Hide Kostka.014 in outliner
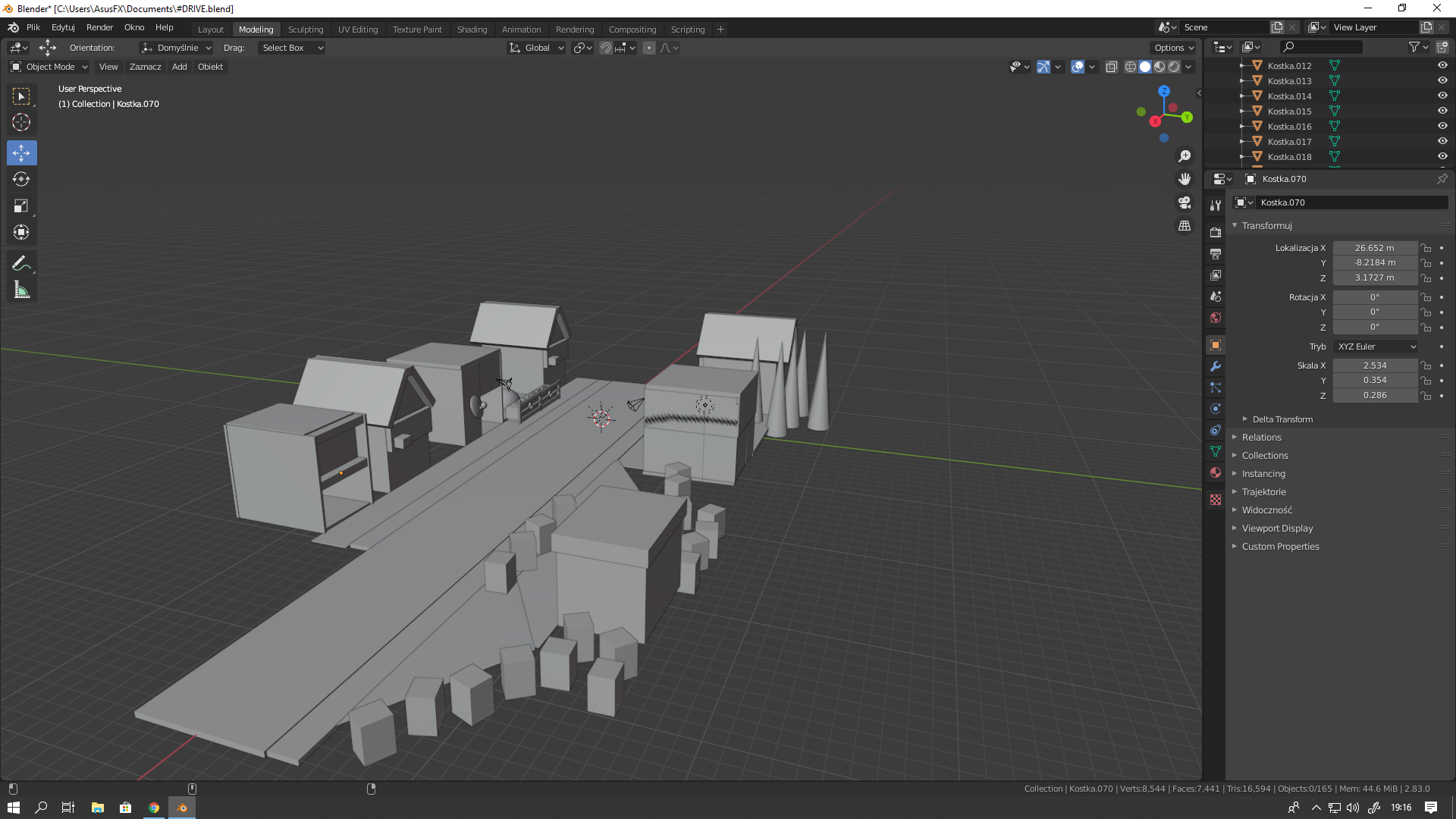This screenshot has height=819, width=1456. pos(1442,96)
